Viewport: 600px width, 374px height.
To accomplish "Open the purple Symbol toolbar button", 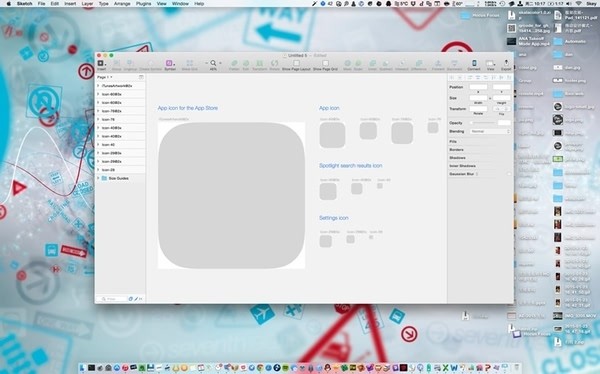I will coord(170,64).
